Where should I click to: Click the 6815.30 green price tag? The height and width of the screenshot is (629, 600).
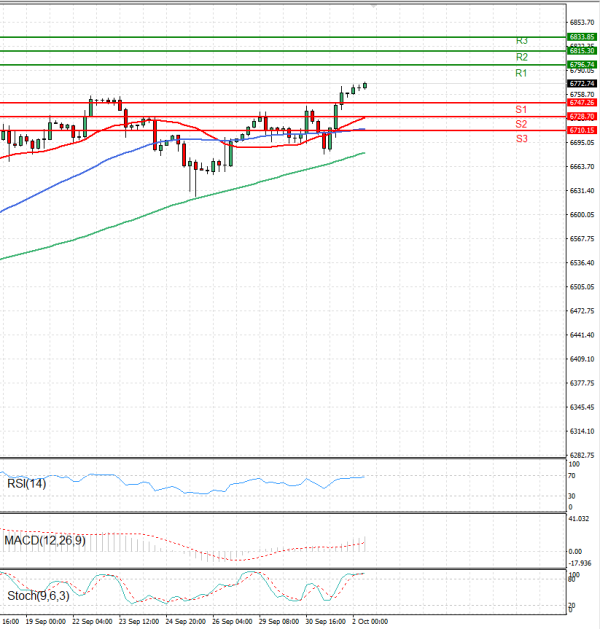tap(582, 50)
